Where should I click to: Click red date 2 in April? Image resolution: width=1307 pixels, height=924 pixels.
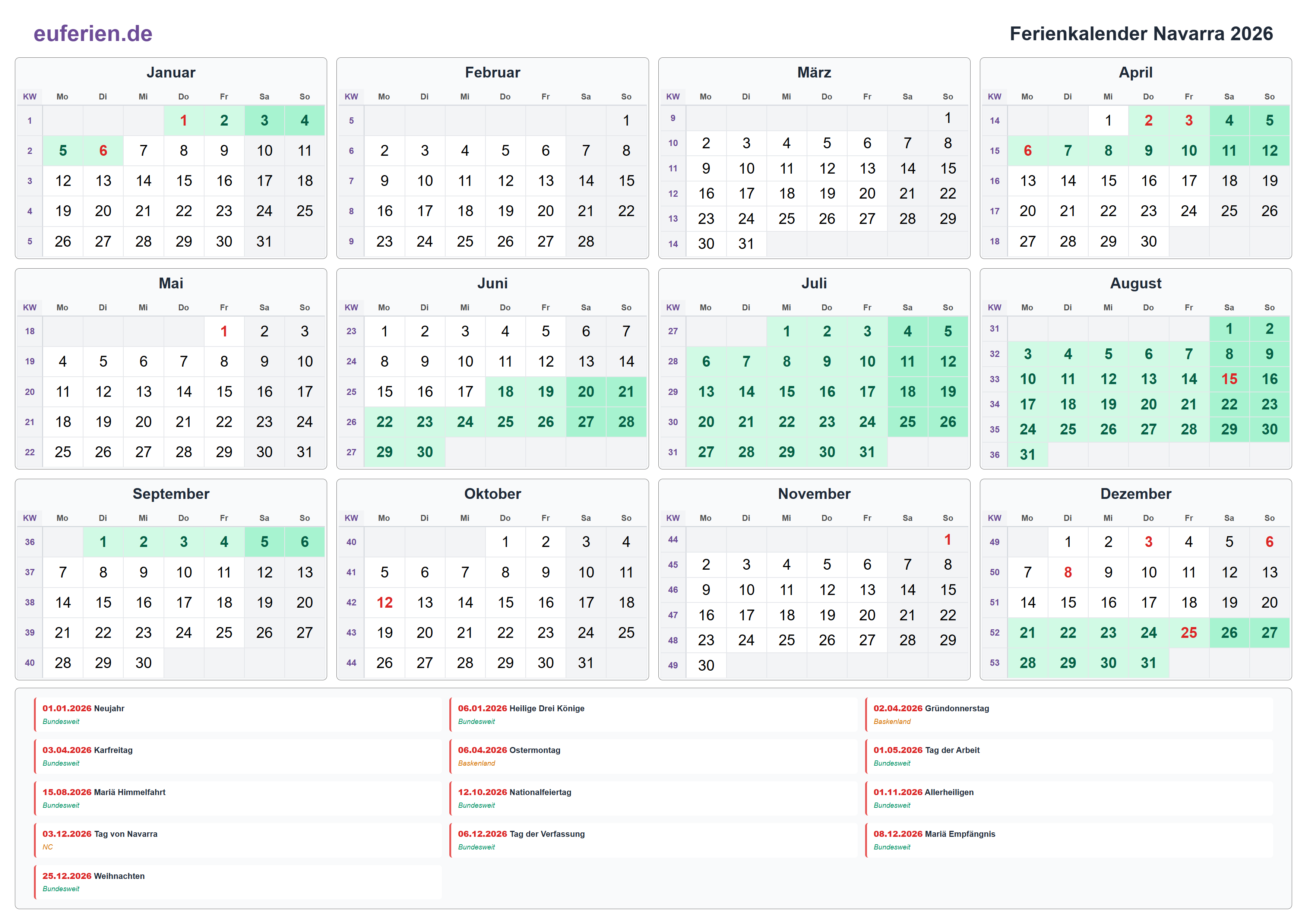click(1148, 120)
